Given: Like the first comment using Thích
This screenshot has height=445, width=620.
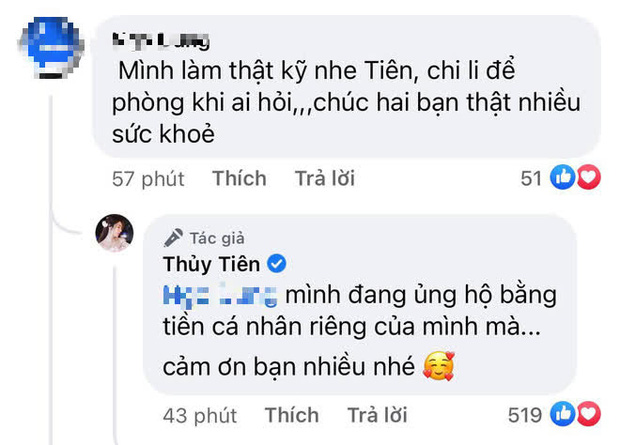Looking at the screenshot, I should coord(239,179).
